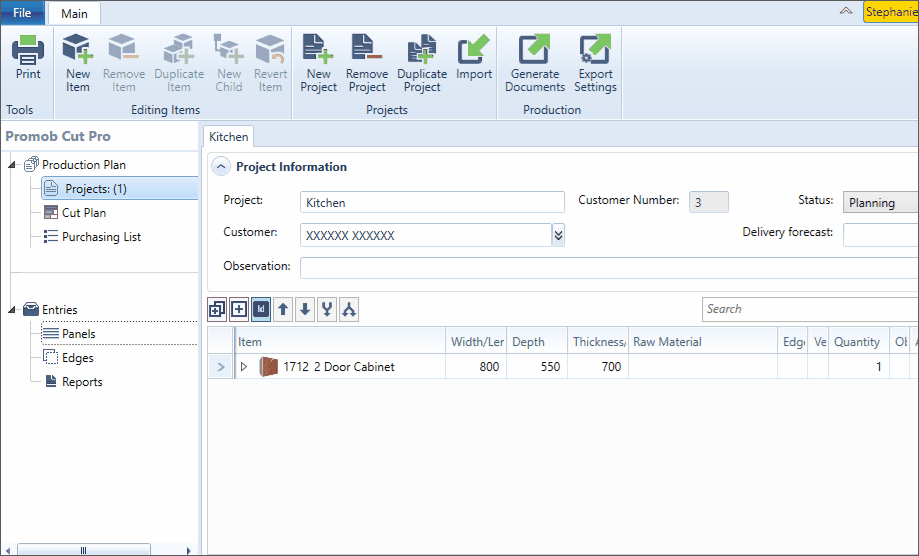Click the Width/Length column header
This screenshot has height=556, width=919.
pyautogui.click(x=476, y=342)
